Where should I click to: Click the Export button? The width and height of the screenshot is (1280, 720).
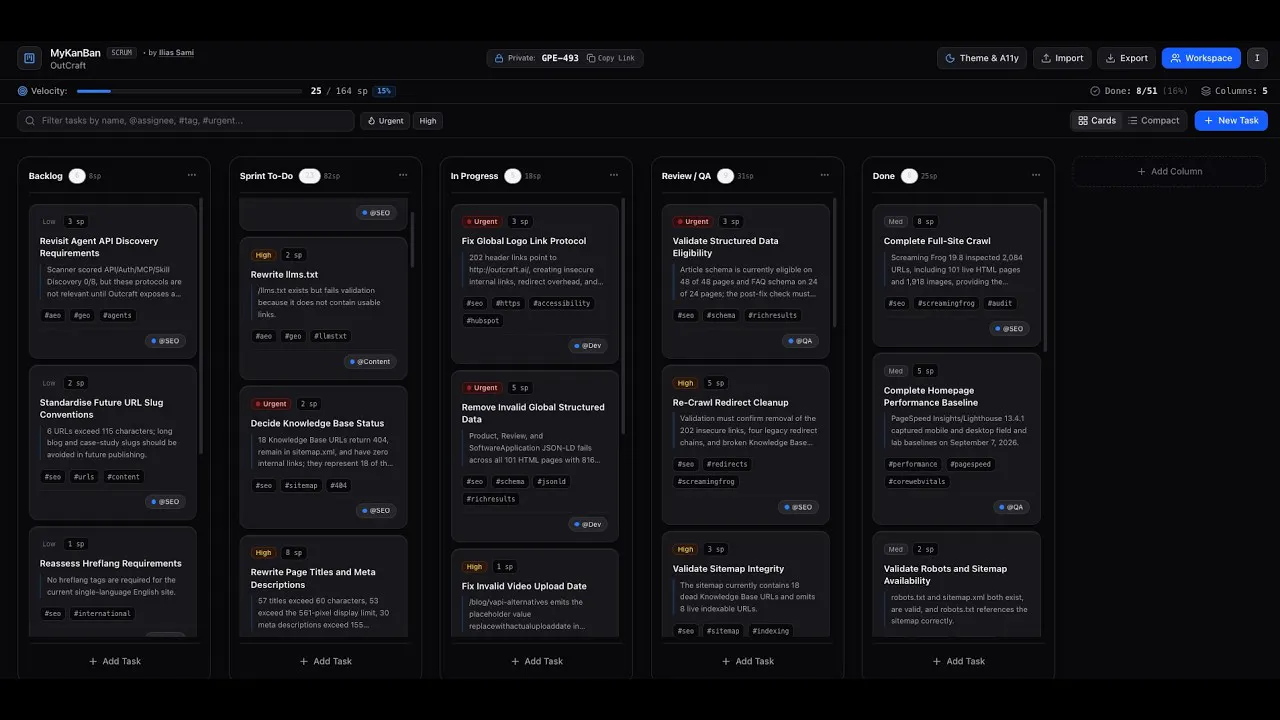(x=1126, y=58)
